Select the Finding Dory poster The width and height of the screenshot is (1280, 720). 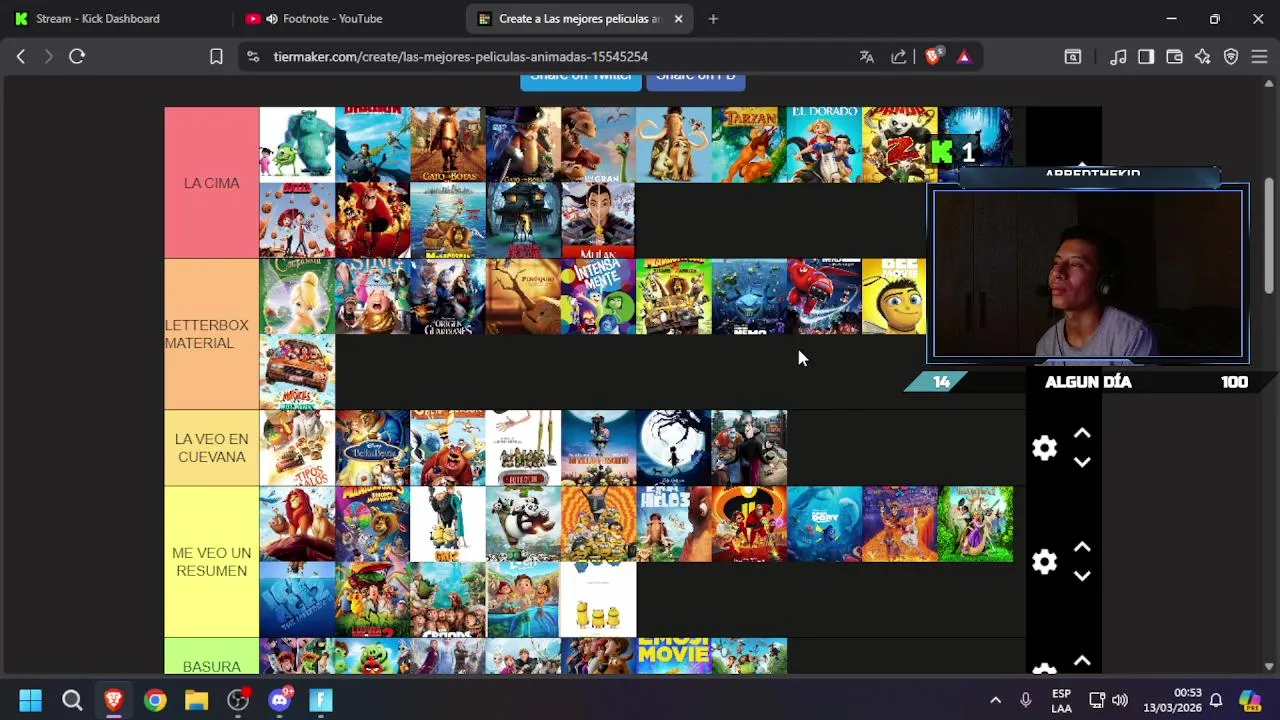point(824,524)
